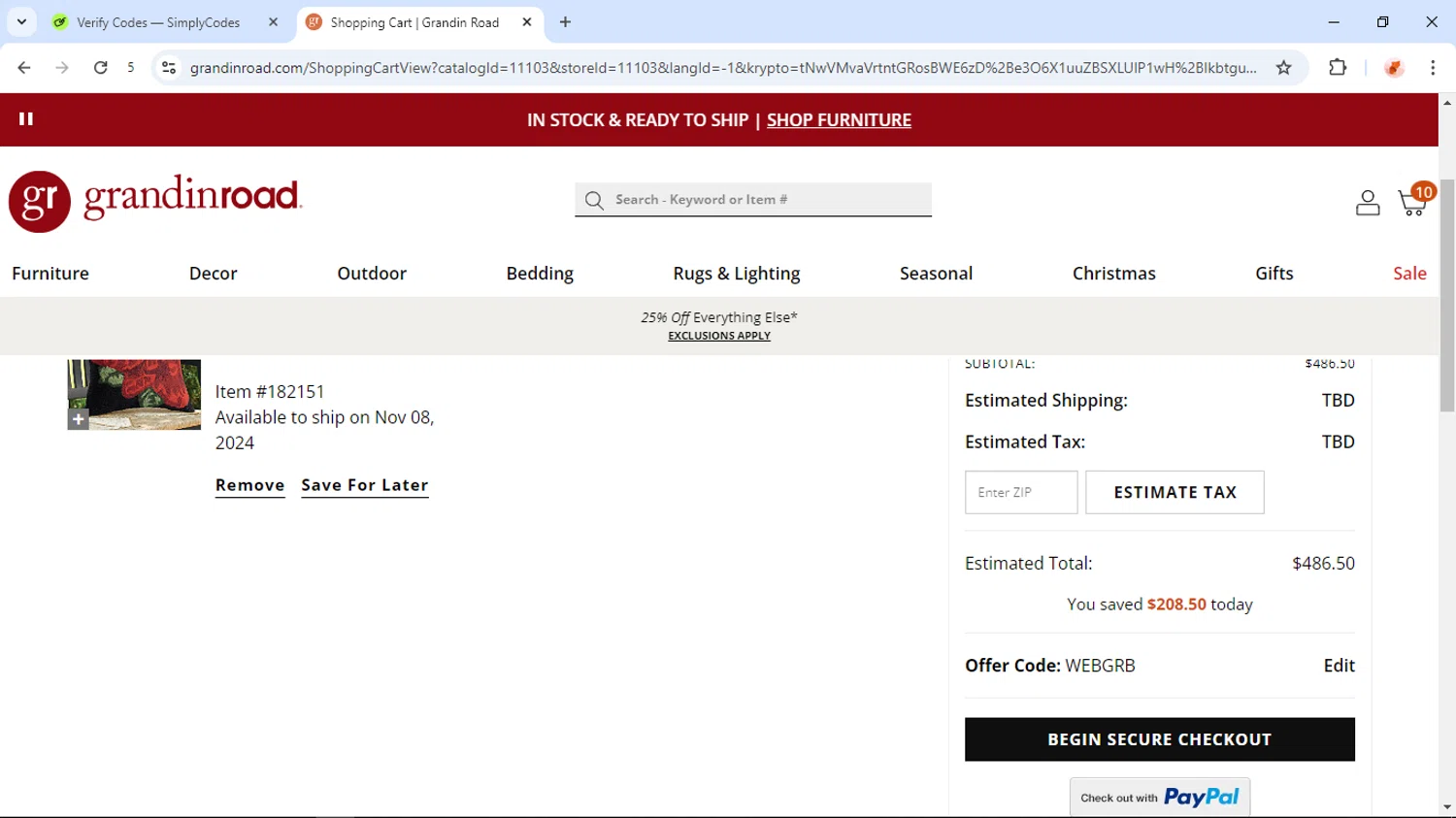Close the Verify Codes SimplyCodes tab
The width and height of the screenshot is (1456, 818).
274,22
